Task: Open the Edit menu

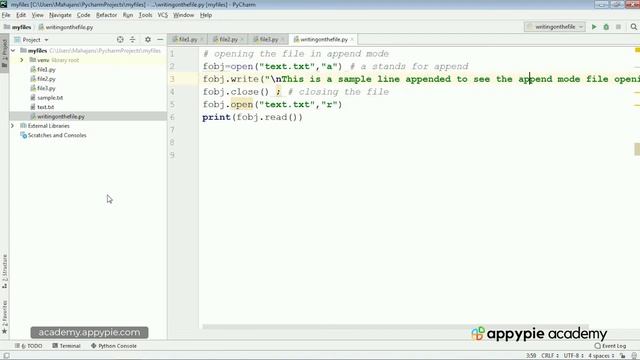Action: (21, 15)
